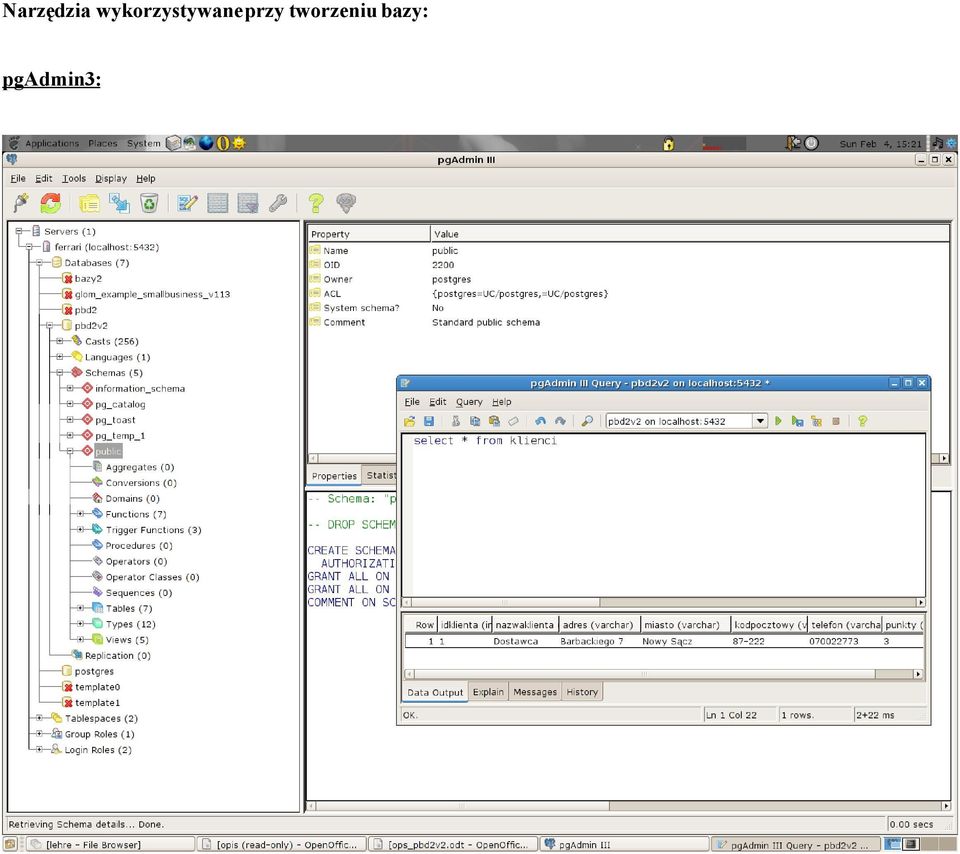
Task: Collapse the Servers (1) tree node
Action: 19,231
